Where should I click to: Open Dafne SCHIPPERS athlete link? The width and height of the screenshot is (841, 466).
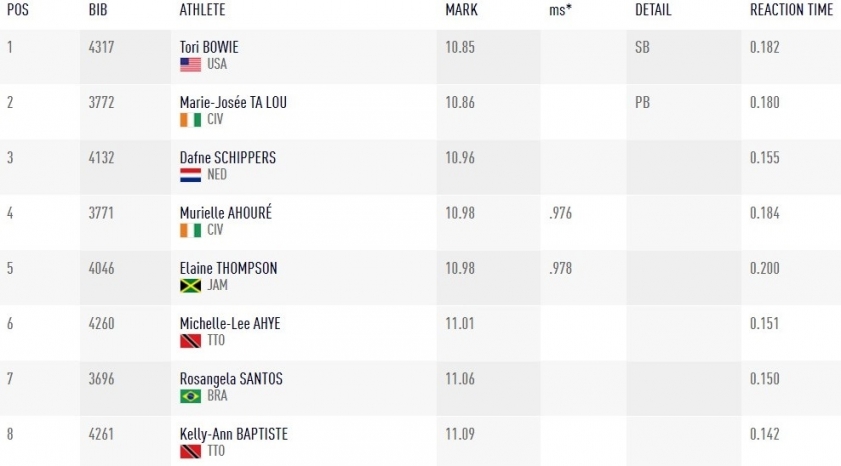[x=228, y=158]
